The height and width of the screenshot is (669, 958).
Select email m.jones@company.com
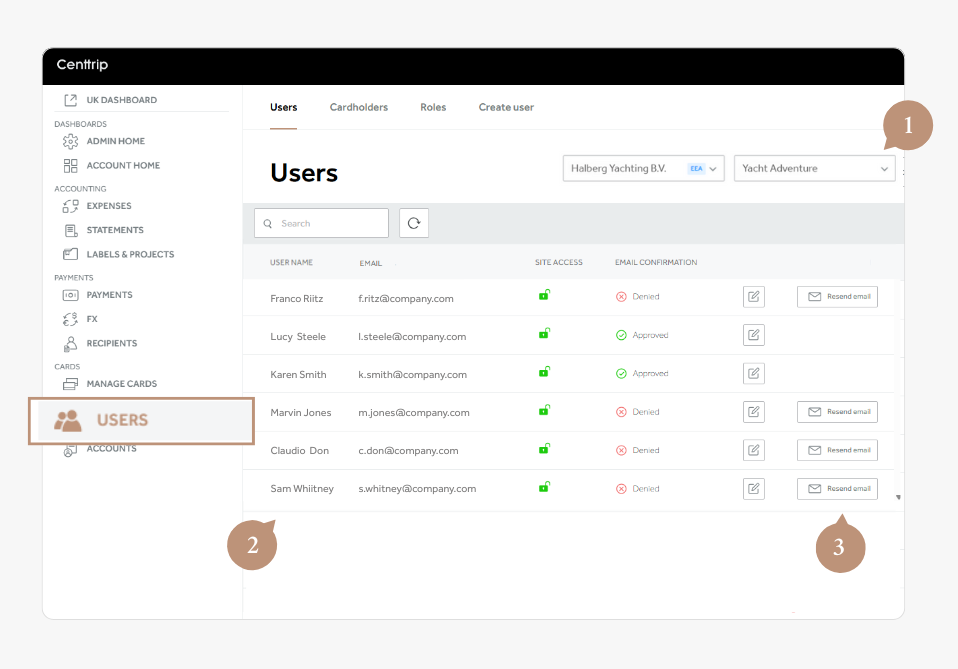(414, 413)
